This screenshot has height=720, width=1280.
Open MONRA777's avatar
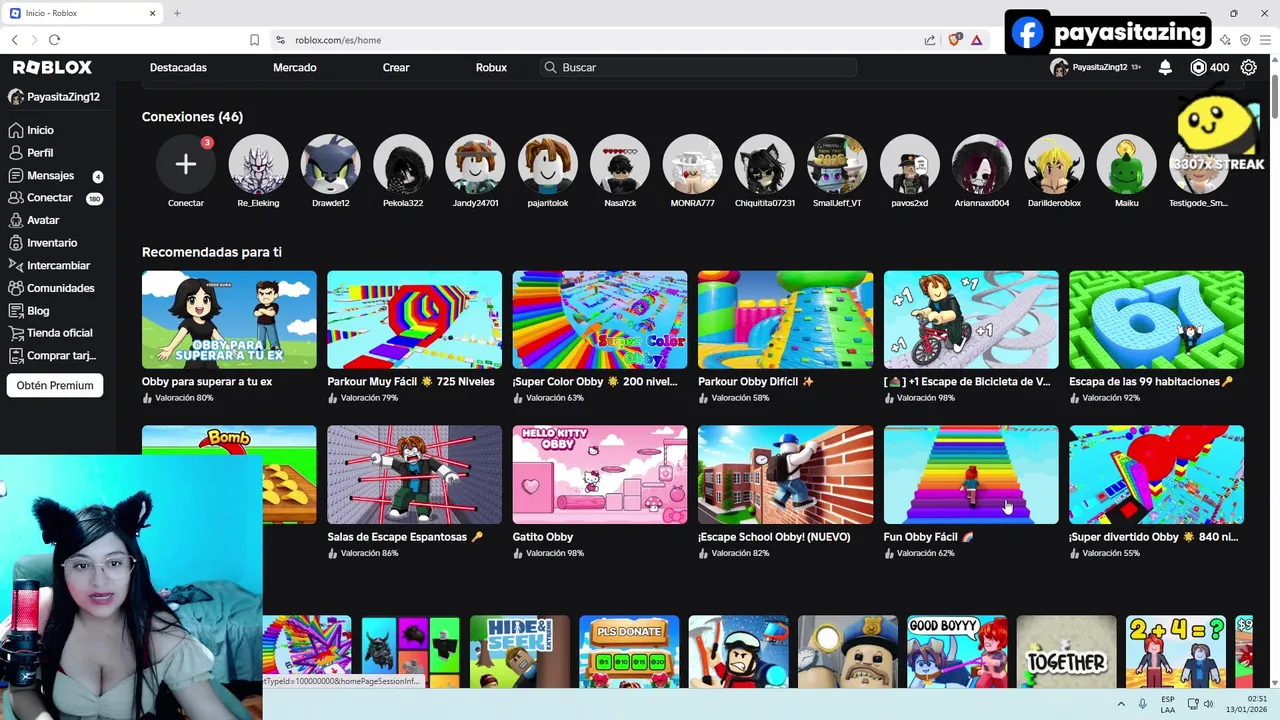click(692, 164)
